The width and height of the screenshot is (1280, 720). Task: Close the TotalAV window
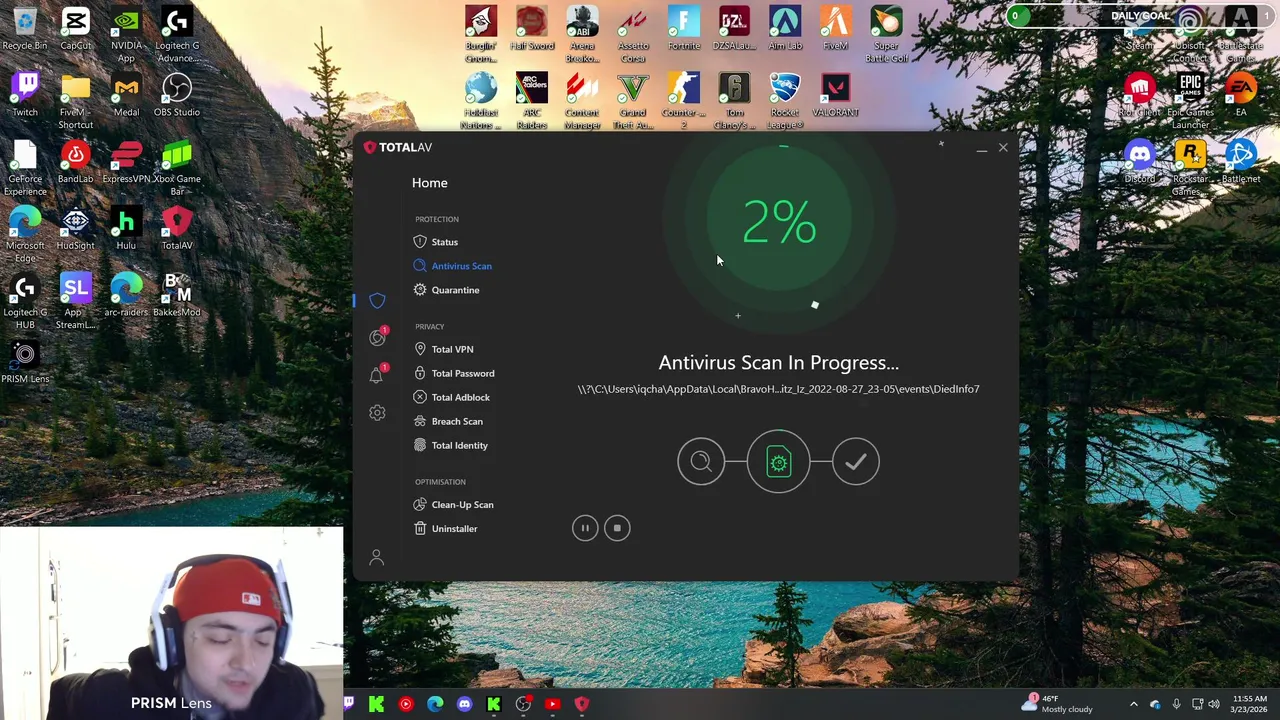coord(1003,148)
